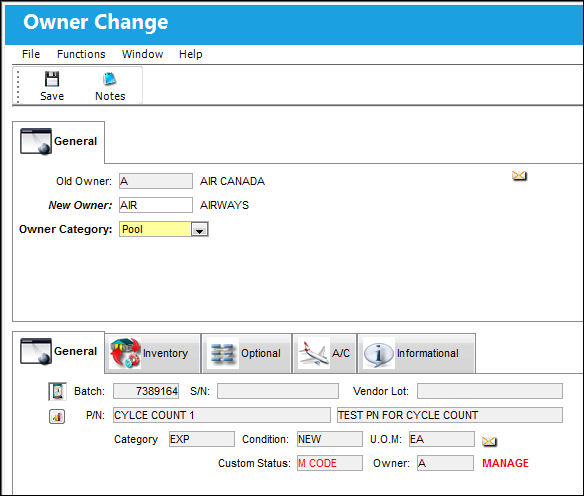Open the Notes icon in toolbar

tap(110, 79)
